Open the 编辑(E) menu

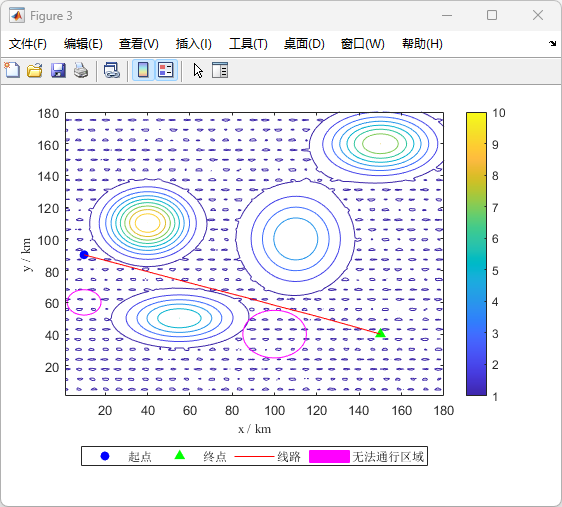coord(83,44)
